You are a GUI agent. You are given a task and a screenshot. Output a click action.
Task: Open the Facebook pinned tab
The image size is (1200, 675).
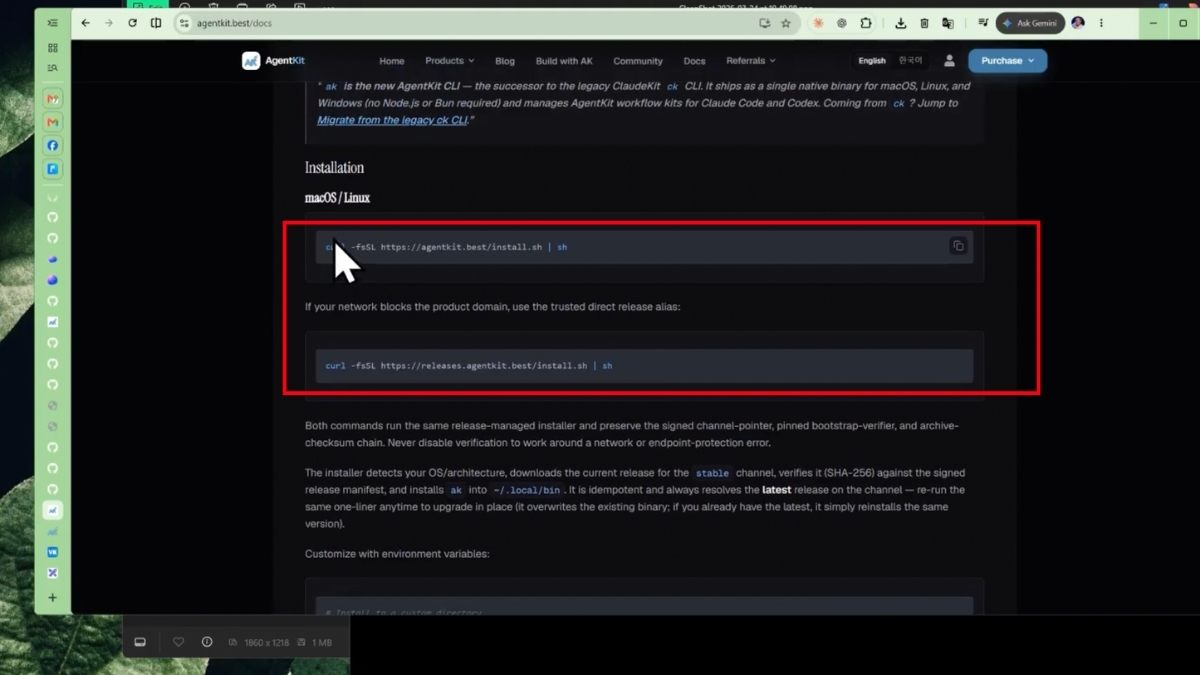click(53, 145)
